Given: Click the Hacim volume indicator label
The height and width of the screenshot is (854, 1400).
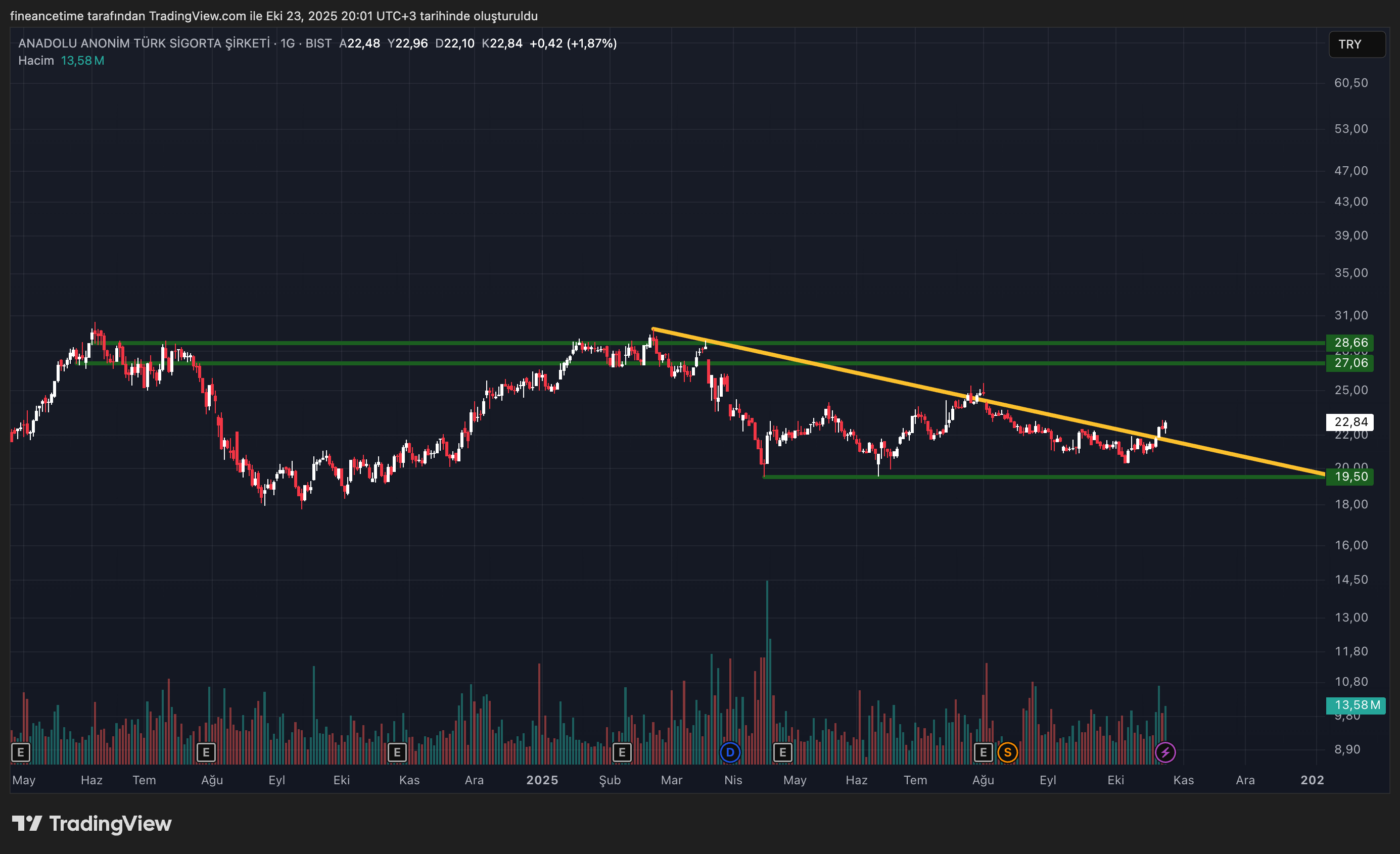Looking at the screenshot, I should pos(36,60).
